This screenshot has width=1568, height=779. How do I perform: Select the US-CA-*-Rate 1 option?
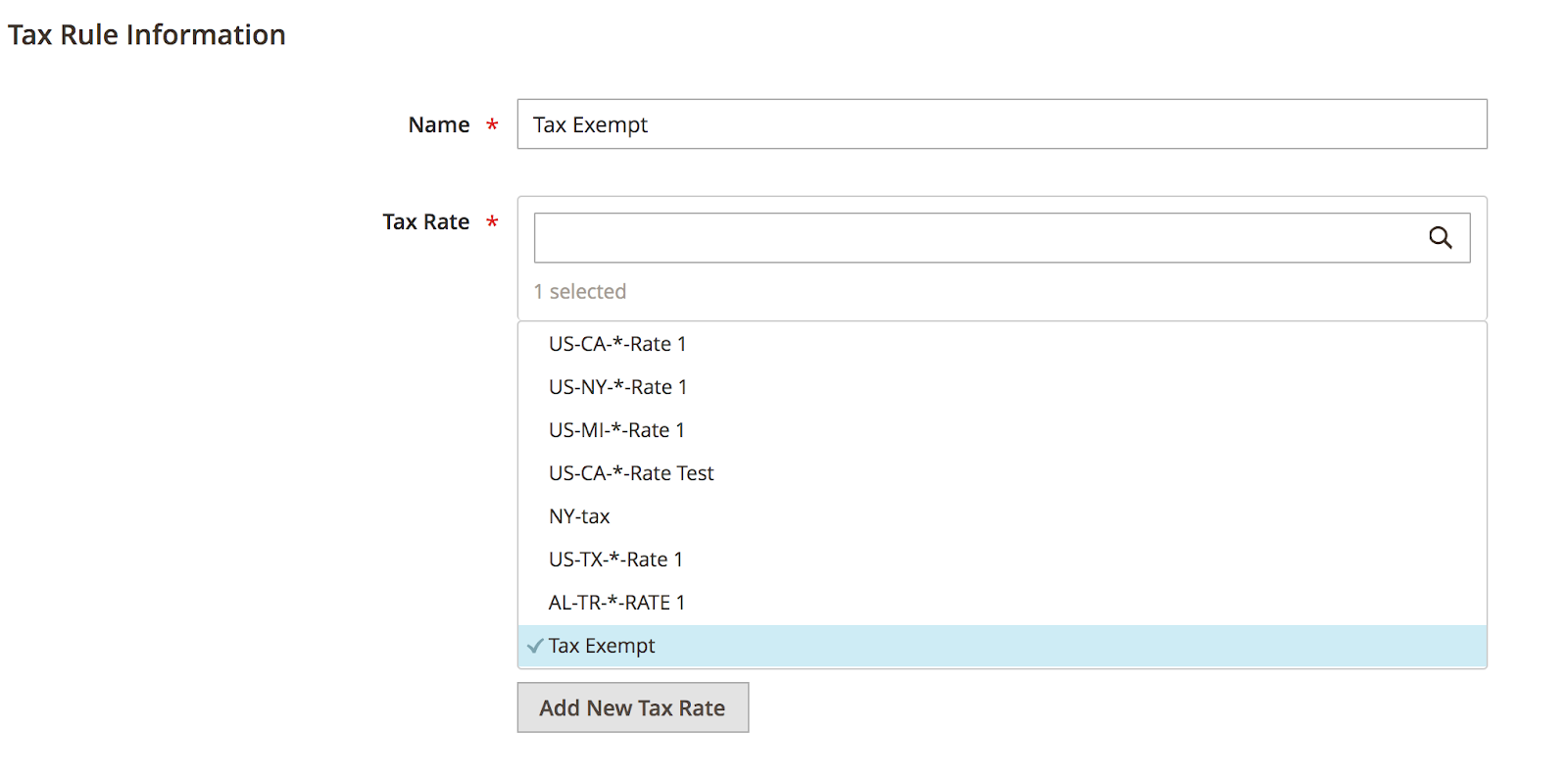point(1002,344)
